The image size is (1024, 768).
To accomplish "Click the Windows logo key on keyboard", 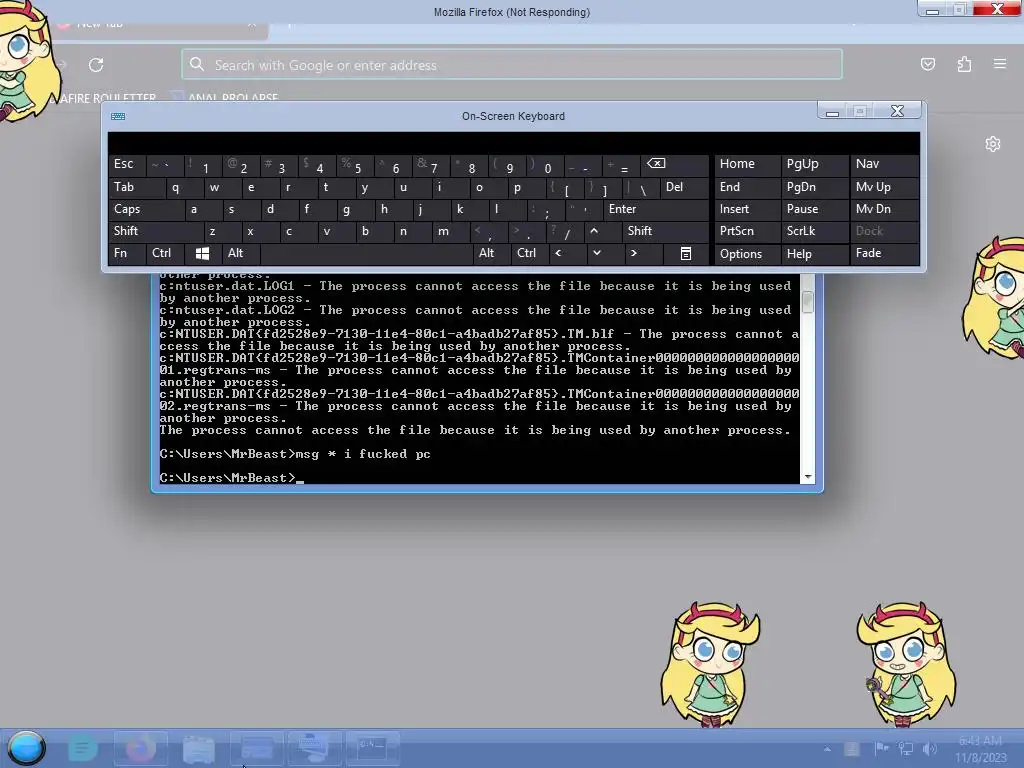I will click(202, 253).
